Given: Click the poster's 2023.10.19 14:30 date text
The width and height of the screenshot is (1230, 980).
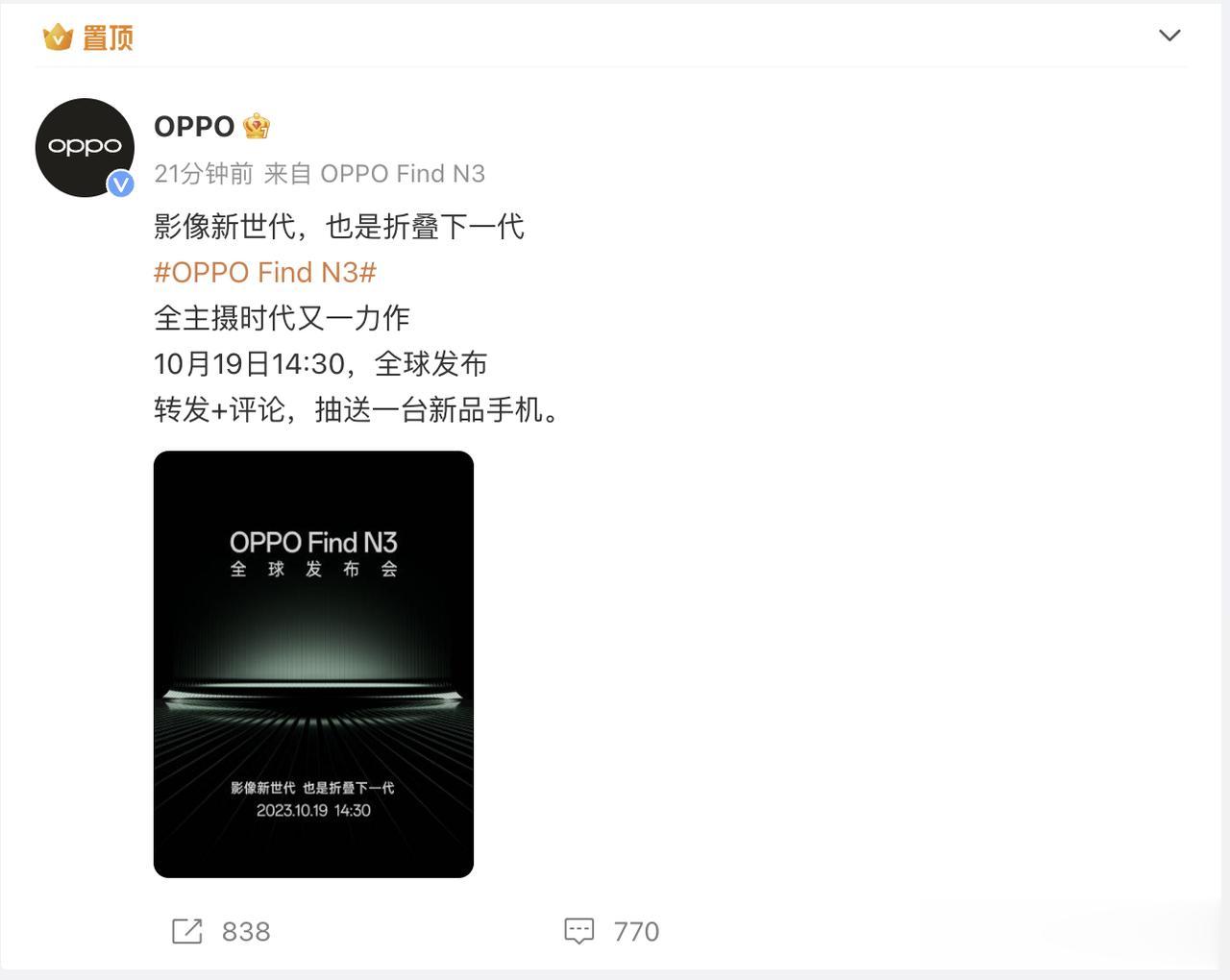Looking at the screenshot, I should point(313,810).
